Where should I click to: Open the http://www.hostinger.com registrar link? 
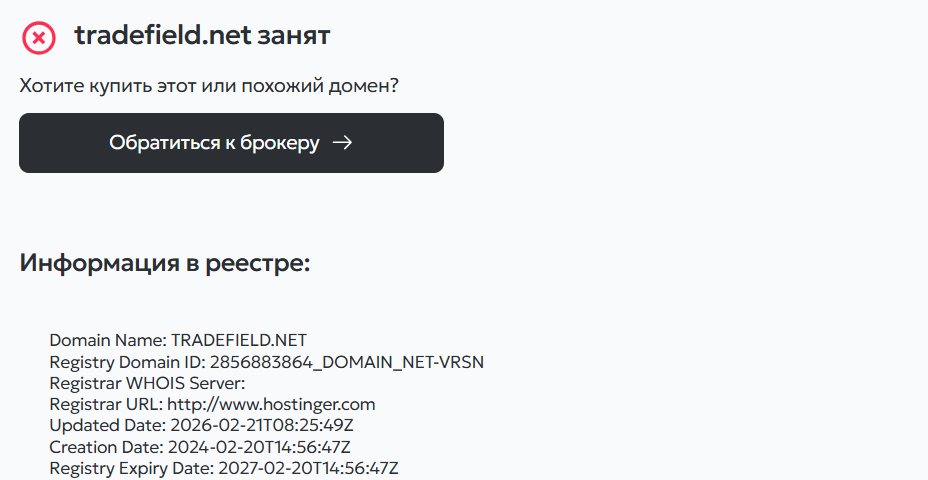(270, 404)
